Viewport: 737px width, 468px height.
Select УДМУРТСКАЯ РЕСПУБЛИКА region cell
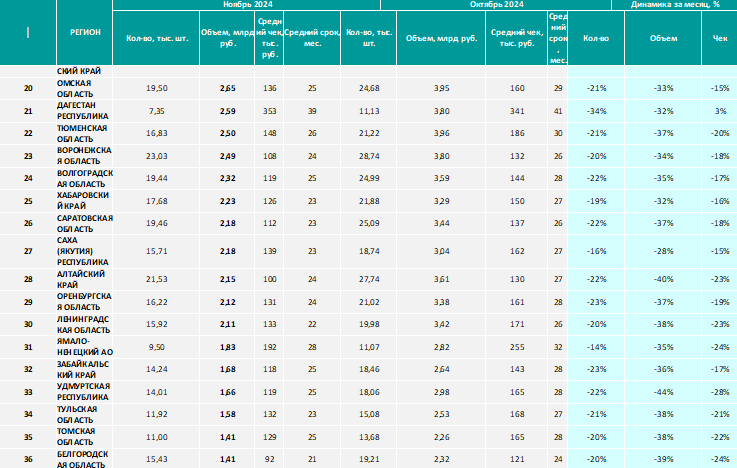[85, 392]
